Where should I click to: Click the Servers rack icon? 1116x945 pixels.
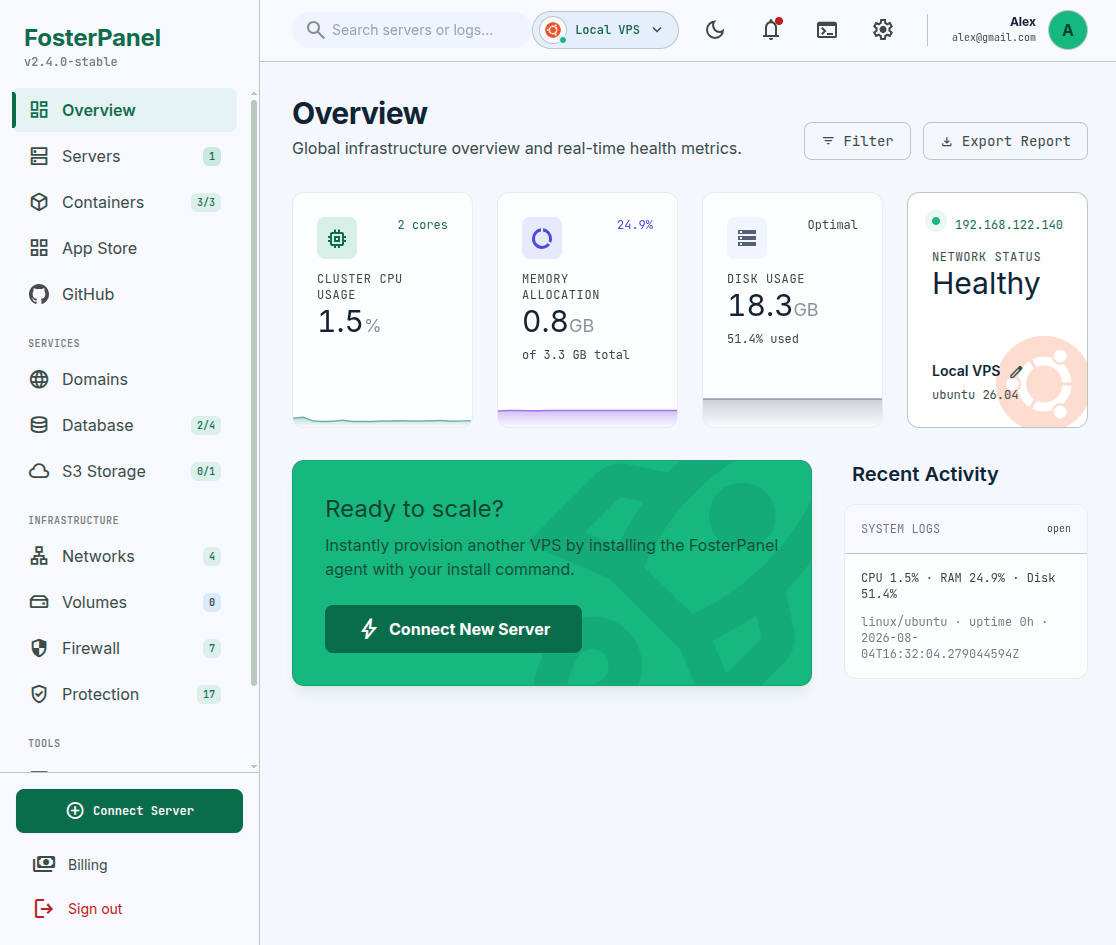(x=39, y=156)
